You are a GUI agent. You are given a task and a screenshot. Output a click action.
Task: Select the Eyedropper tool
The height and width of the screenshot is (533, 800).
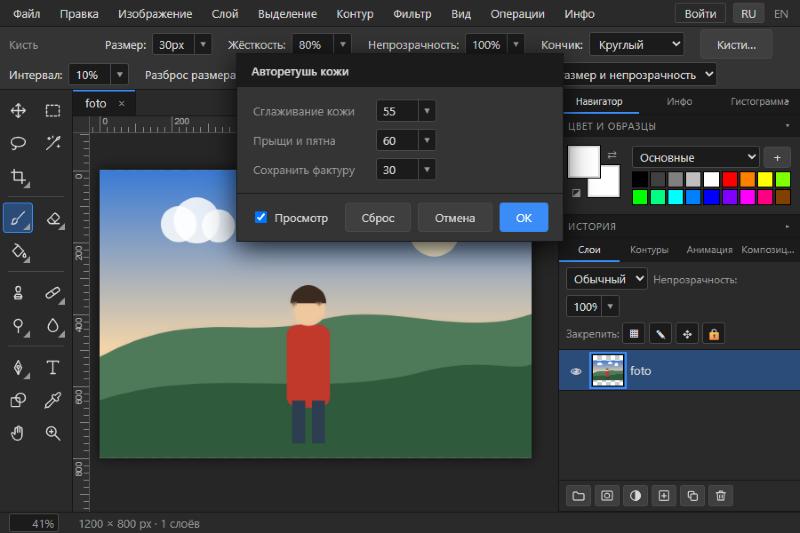(x=53, y=400)
